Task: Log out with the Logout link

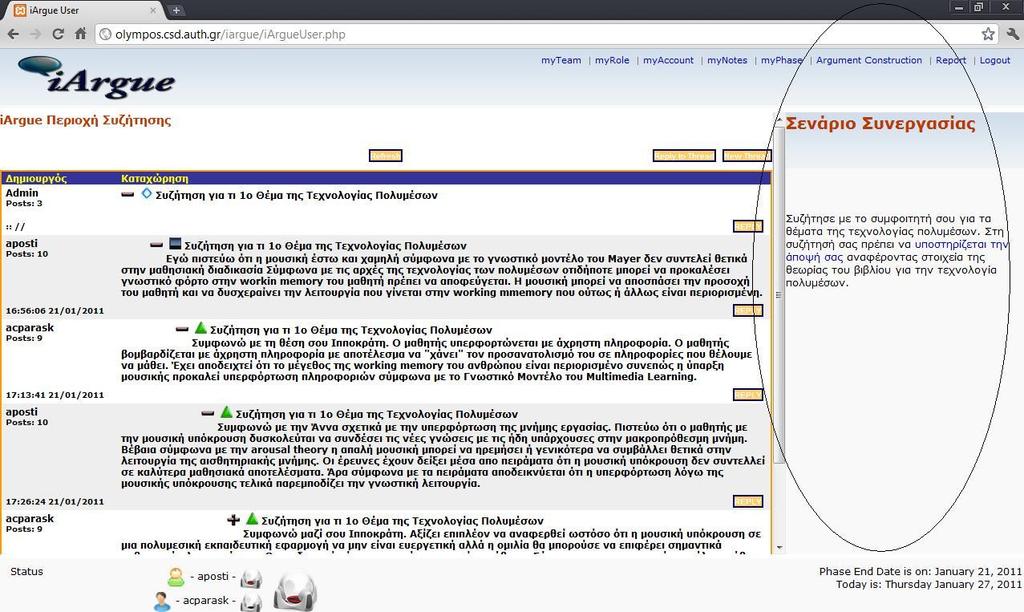Action: coord(995,60)
